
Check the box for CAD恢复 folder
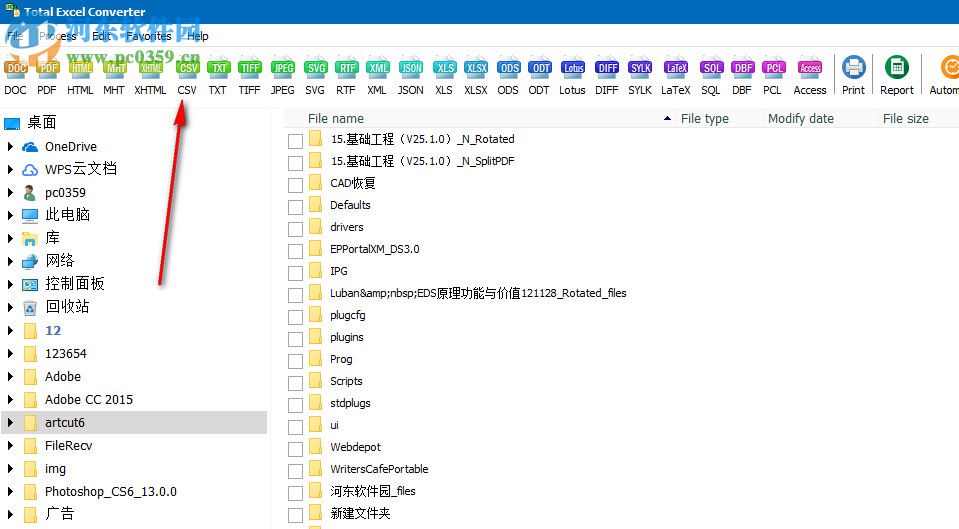(x=295, y=185)
